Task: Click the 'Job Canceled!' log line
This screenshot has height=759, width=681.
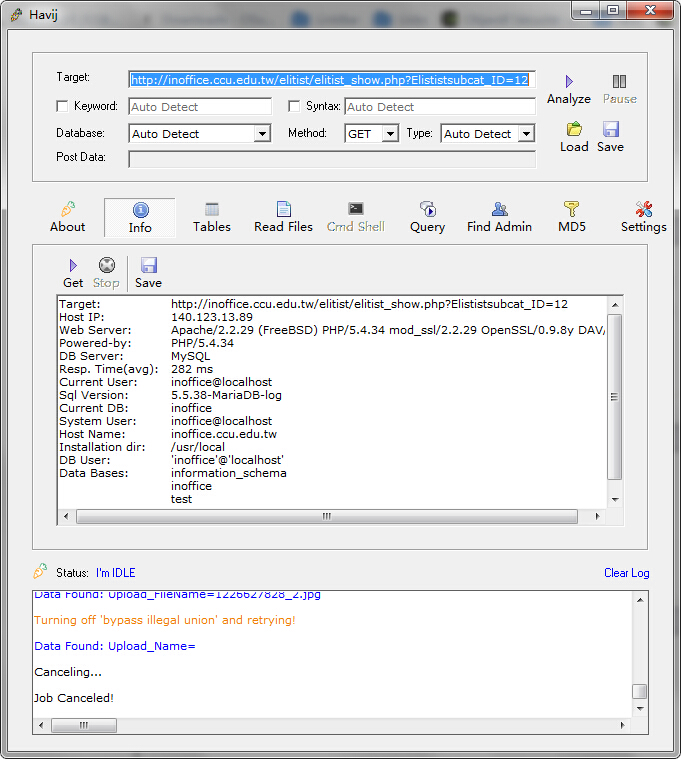Action: pos(74,698)
